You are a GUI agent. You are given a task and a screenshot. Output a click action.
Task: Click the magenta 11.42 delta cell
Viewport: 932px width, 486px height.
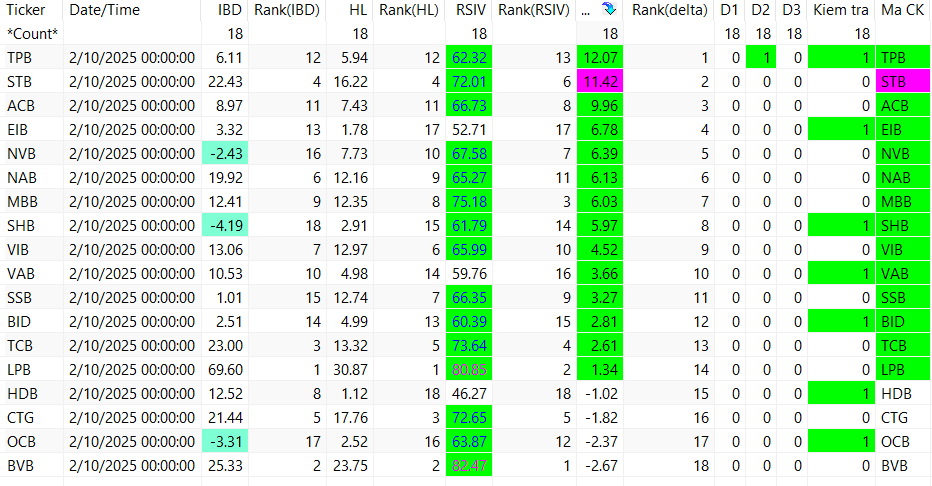pyautogui.click(x=600, y=81)
